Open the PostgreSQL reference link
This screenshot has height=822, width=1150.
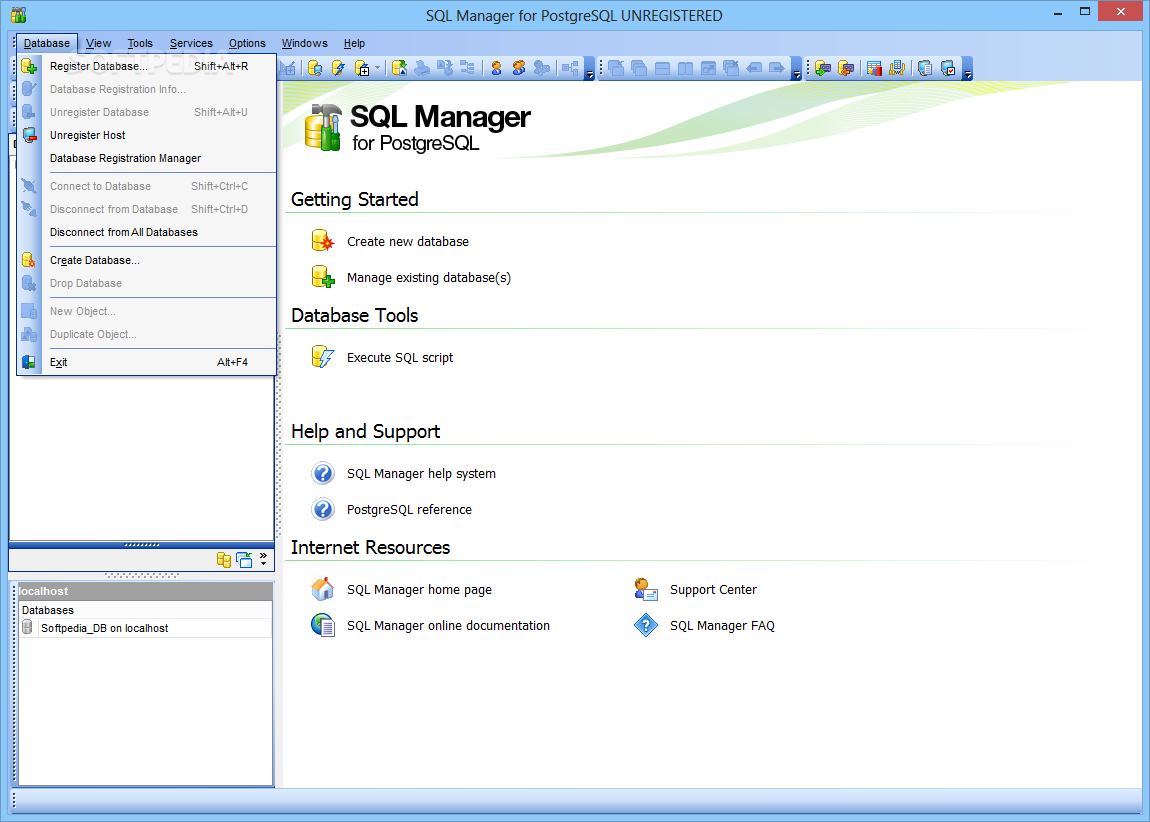click(x=409, y=510)
